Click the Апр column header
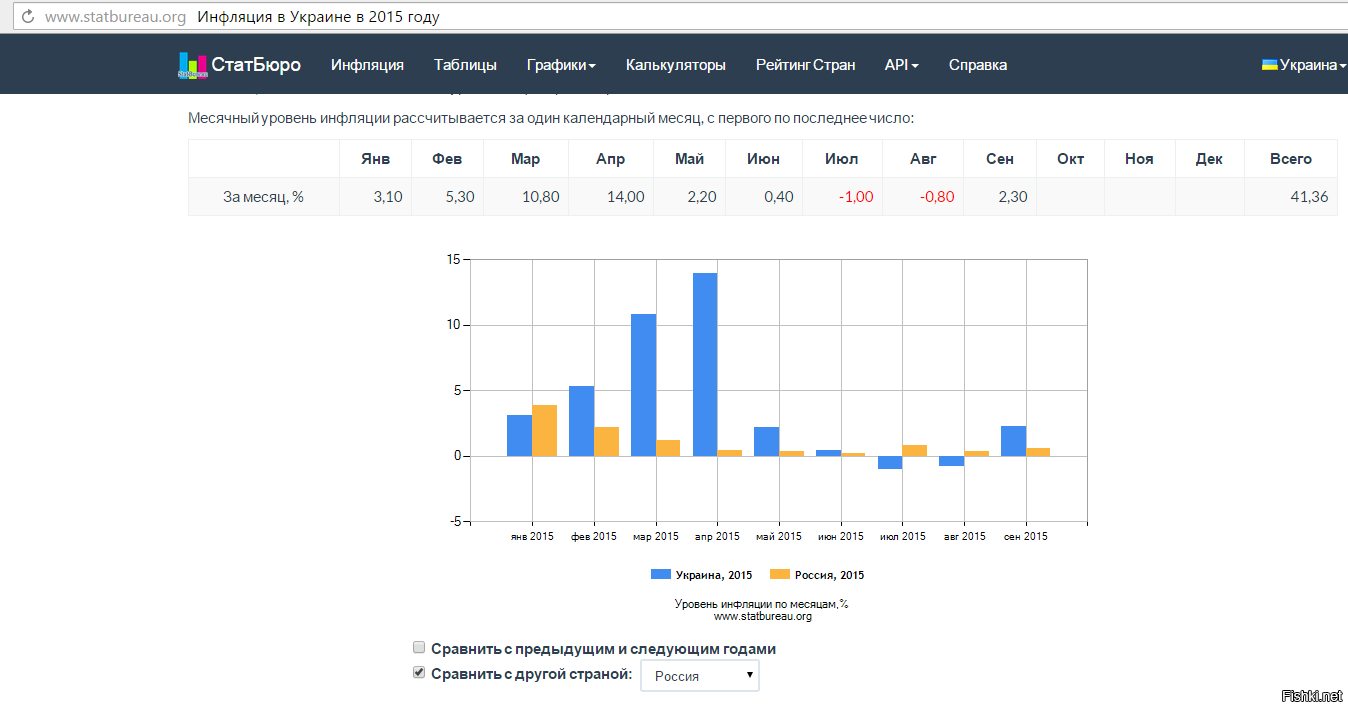The width and height of the screenshot is (1348, 708). [x=610, y=159]
